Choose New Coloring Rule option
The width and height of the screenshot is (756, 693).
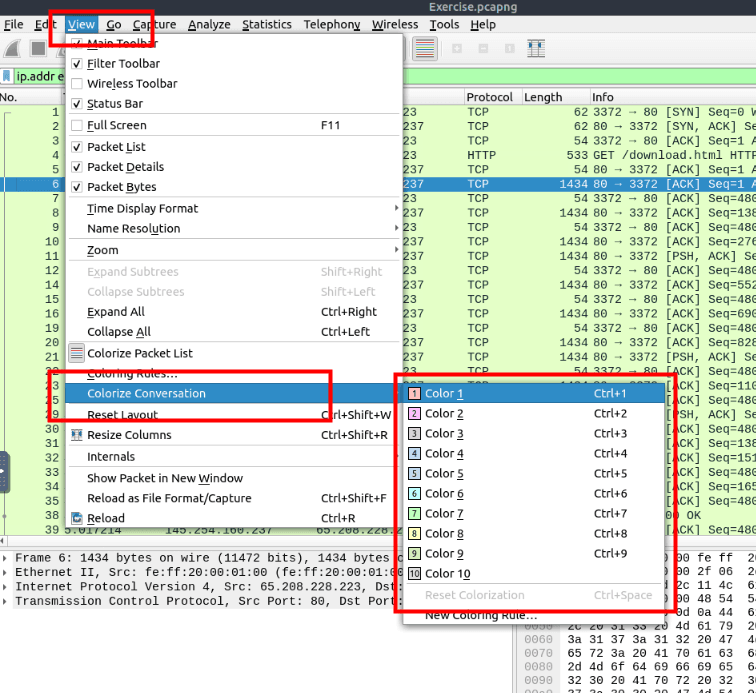click(x=480, y=615)
